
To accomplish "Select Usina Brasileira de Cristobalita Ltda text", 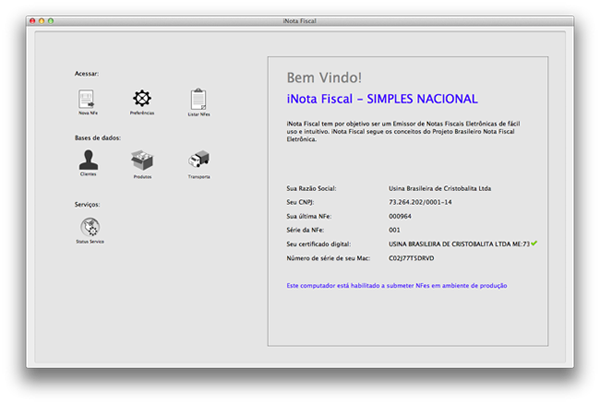I will click(x=440, y=188).
